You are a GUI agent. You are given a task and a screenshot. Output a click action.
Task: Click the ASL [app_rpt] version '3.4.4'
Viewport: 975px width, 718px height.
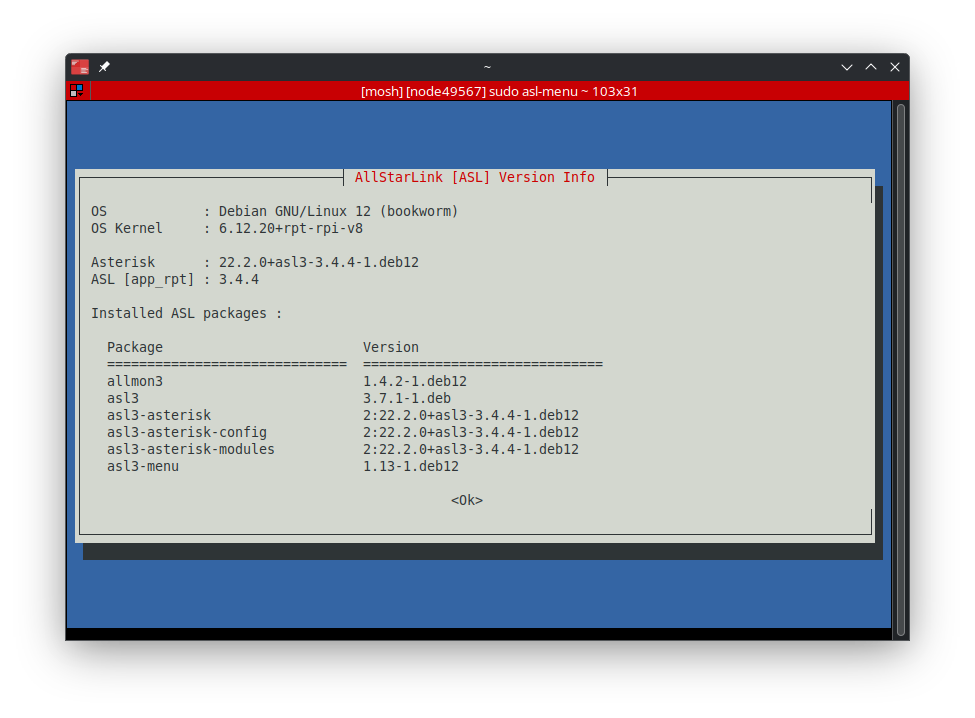pyautogui.click(x=238, y=280)
